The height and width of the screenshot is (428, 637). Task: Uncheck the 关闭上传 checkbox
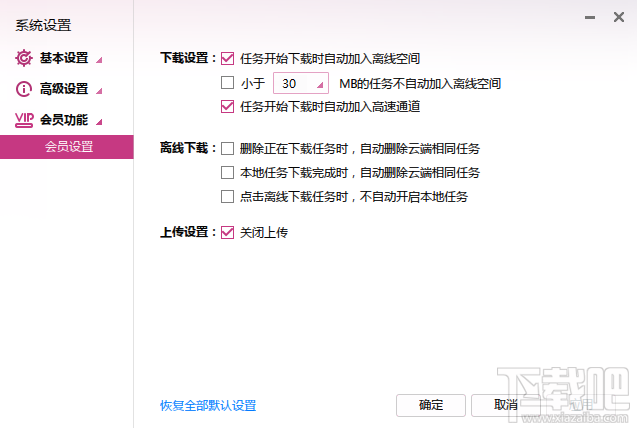(228, 233)
